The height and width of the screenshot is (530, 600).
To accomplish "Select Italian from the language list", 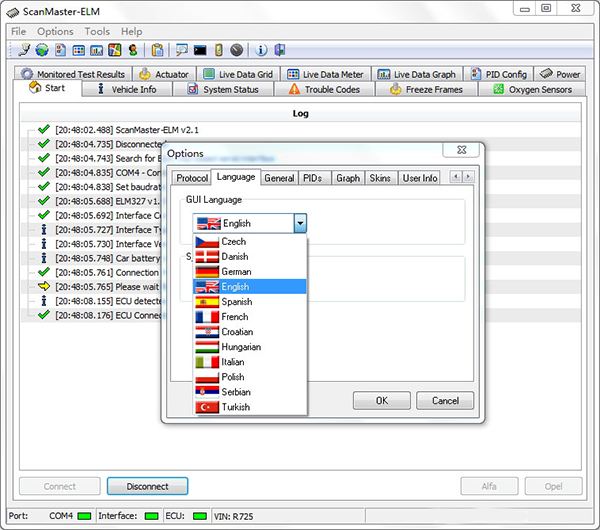I will (250, 362).
